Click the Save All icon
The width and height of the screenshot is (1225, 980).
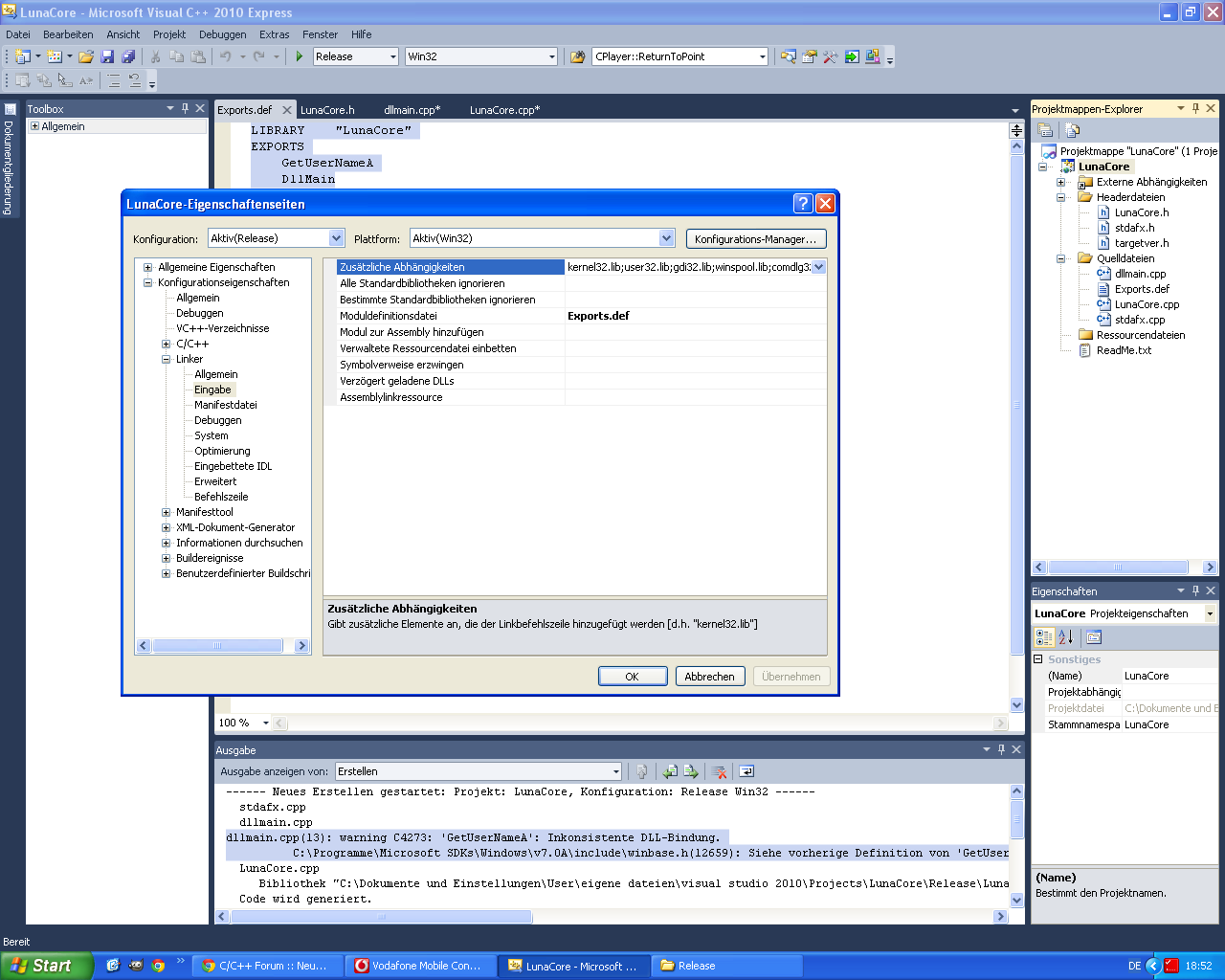point(128,56)
